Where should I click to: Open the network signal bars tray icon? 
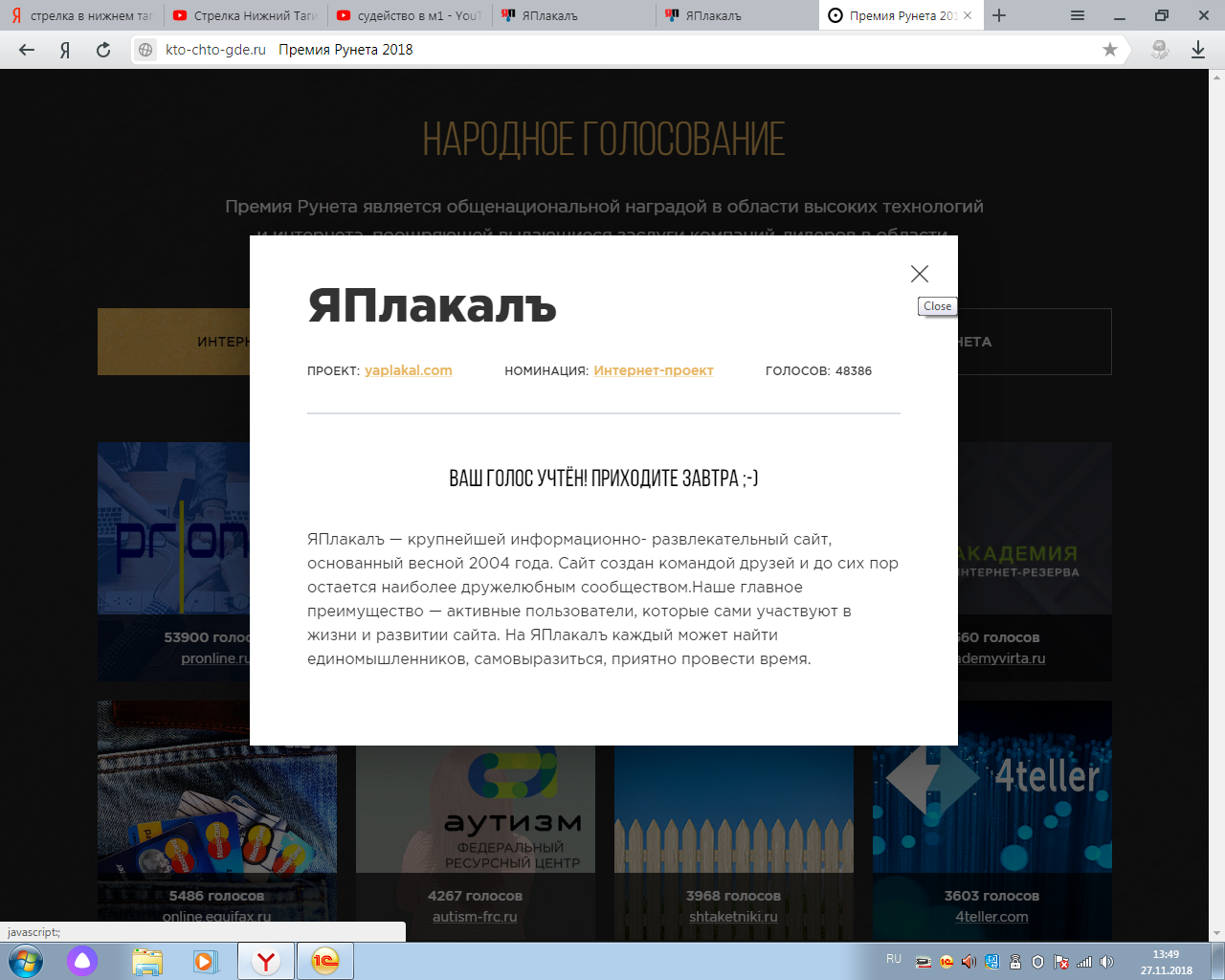(1084, 962)
